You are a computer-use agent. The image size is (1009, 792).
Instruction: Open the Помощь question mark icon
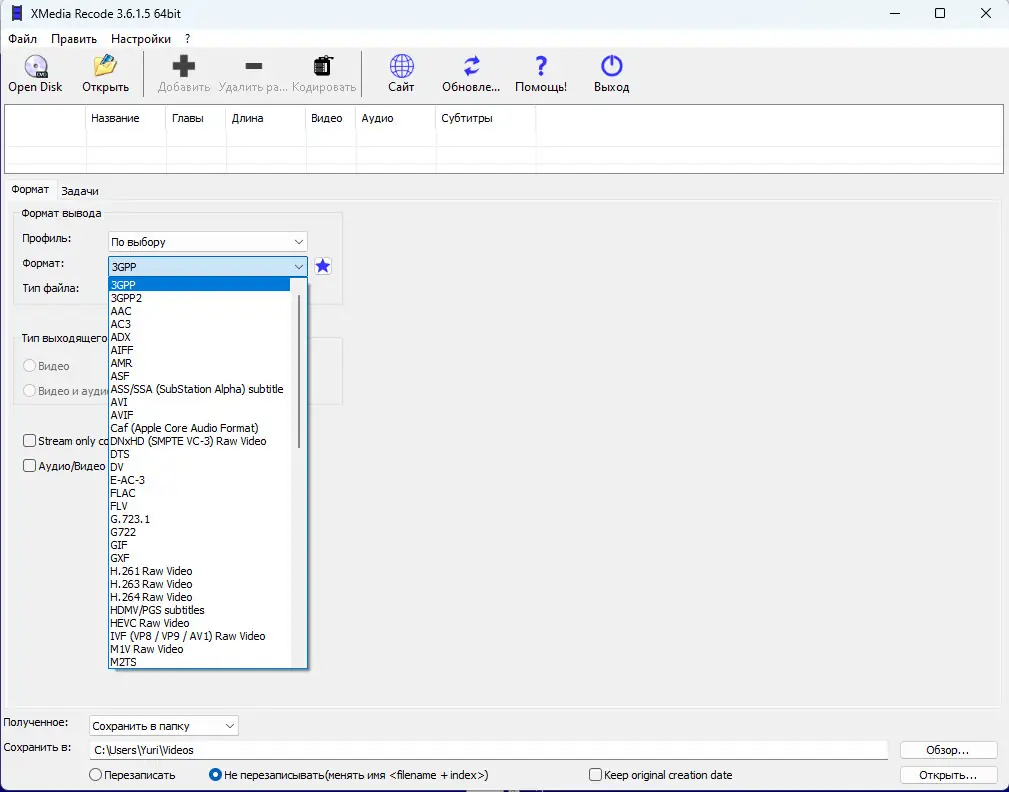(x=541, y=66)
